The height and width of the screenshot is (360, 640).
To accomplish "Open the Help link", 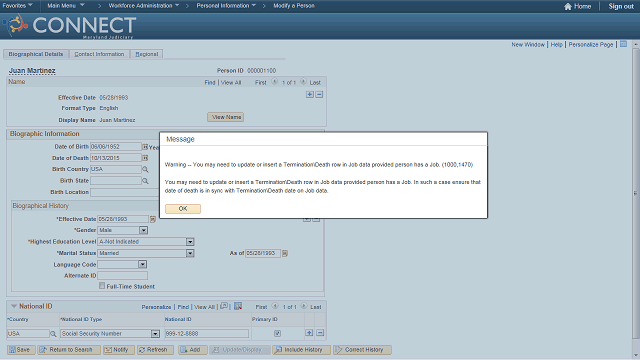I will 556,44.
